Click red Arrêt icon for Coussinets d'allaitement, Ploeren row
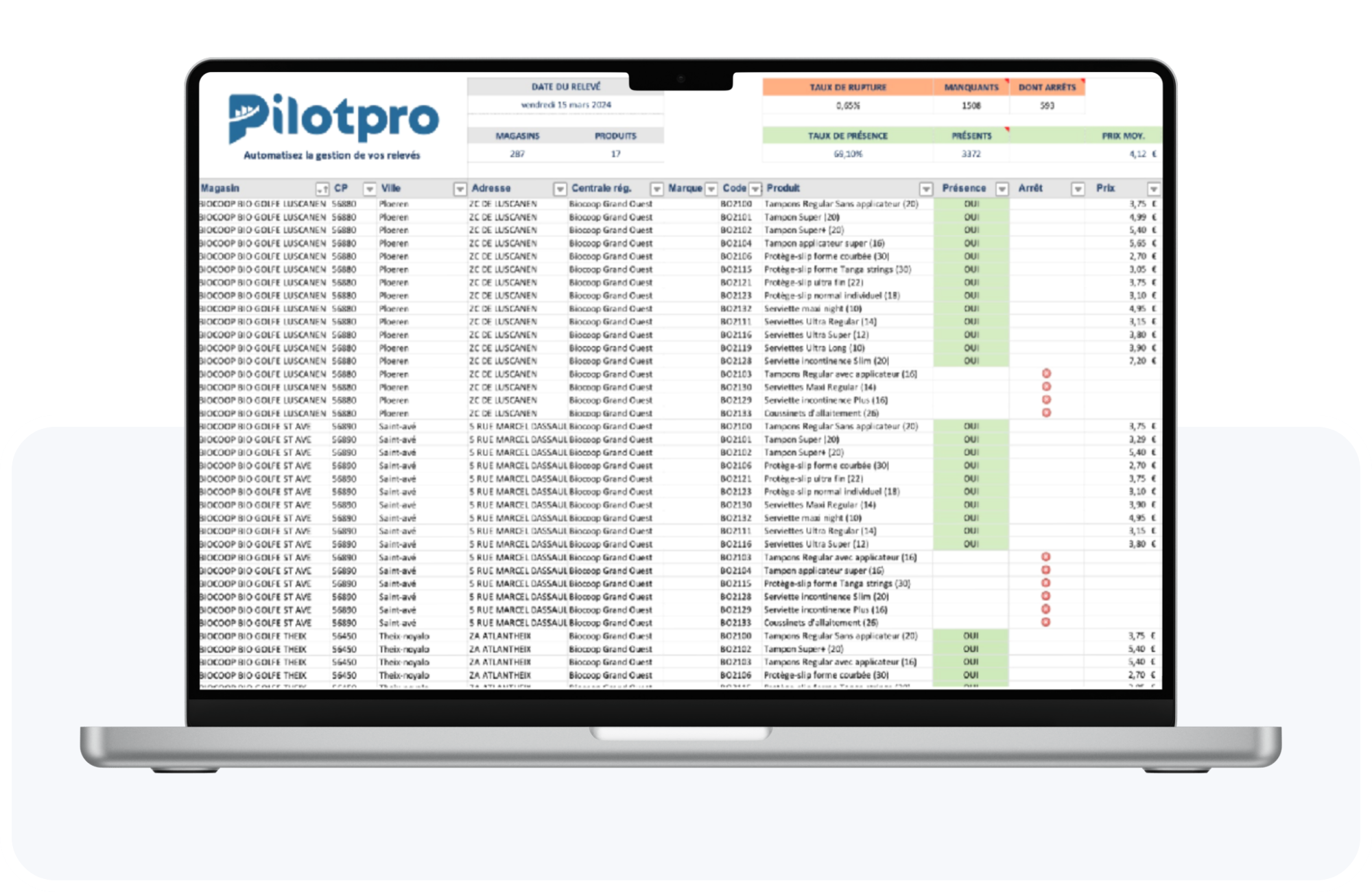The height and width of the screenshot is (892, 1372). point(1046,413)
